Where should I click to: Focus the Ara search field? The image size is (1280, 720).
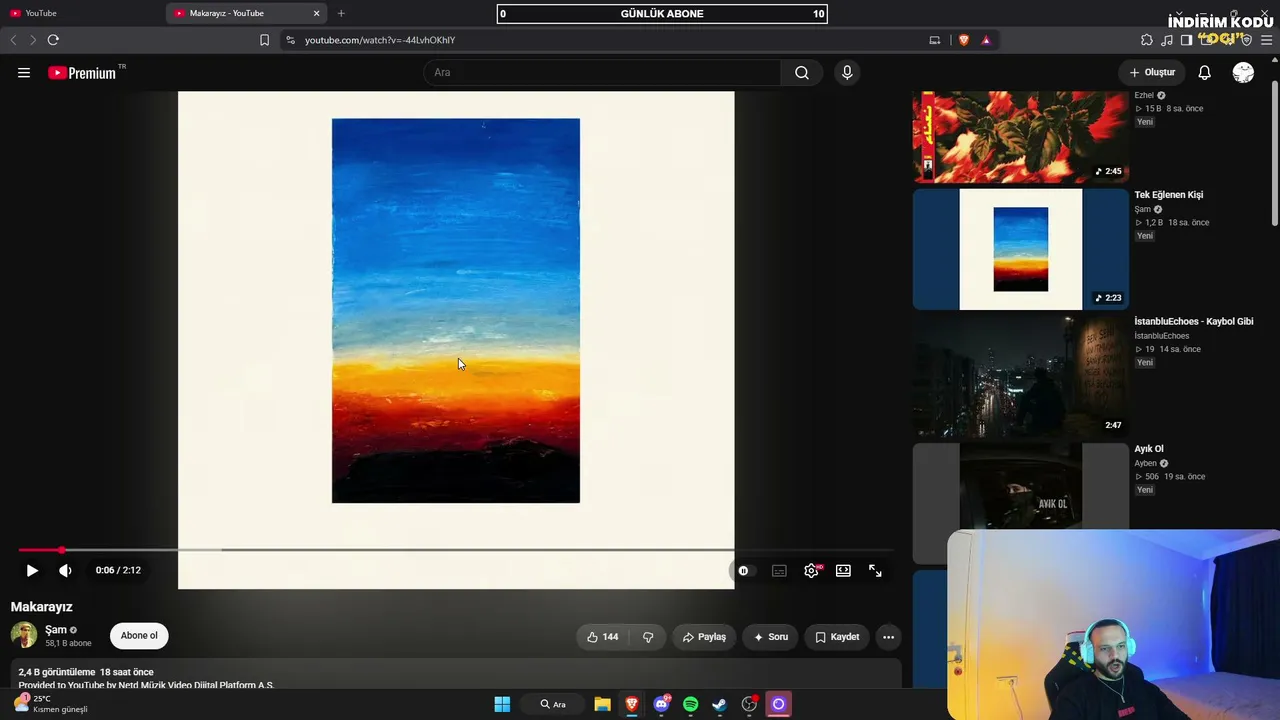(x=602, y=73)
